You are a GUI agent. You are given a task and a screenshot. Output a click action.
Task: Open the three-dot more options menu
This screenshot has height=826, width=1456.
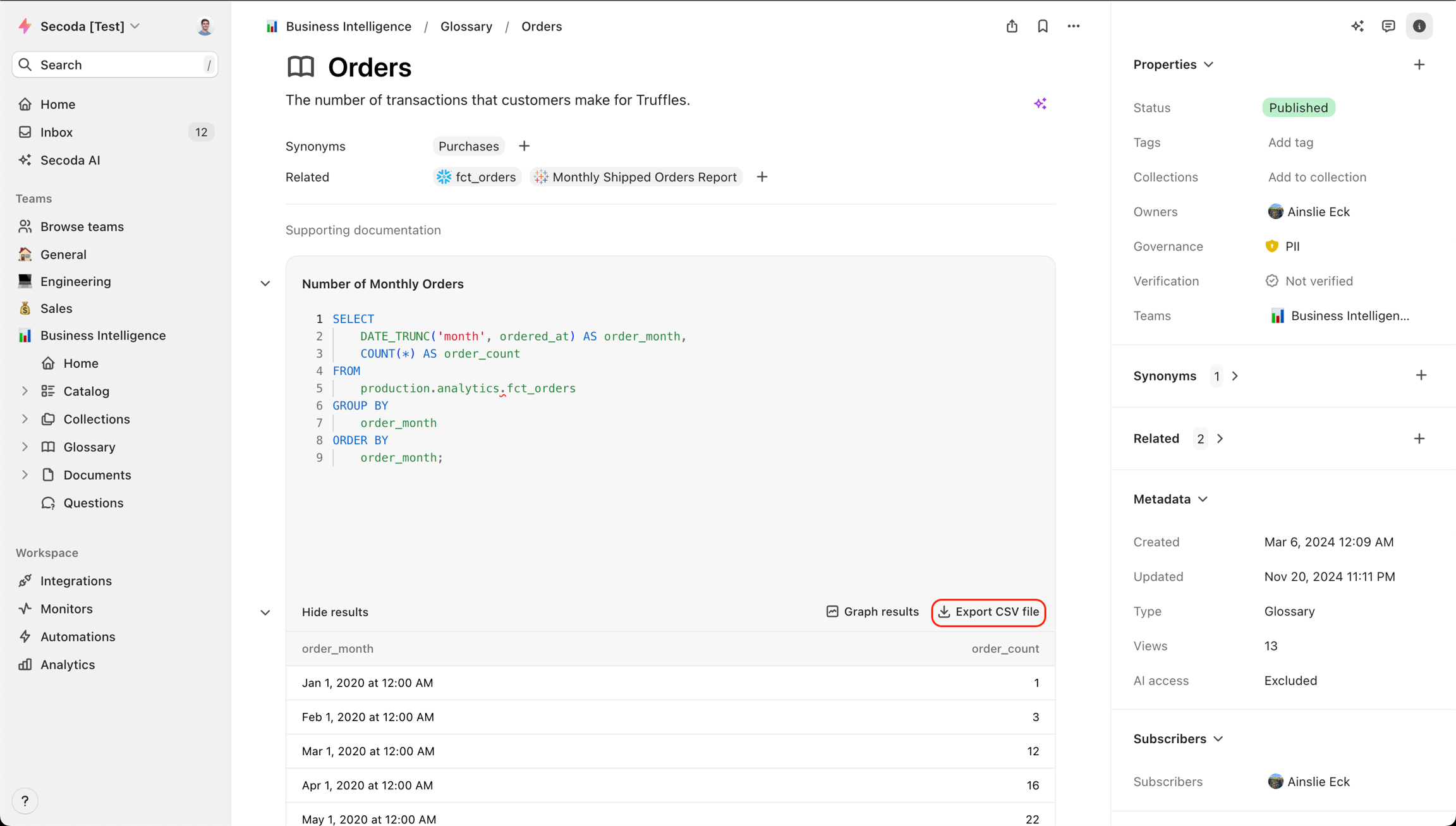[x=1074, y=26]
